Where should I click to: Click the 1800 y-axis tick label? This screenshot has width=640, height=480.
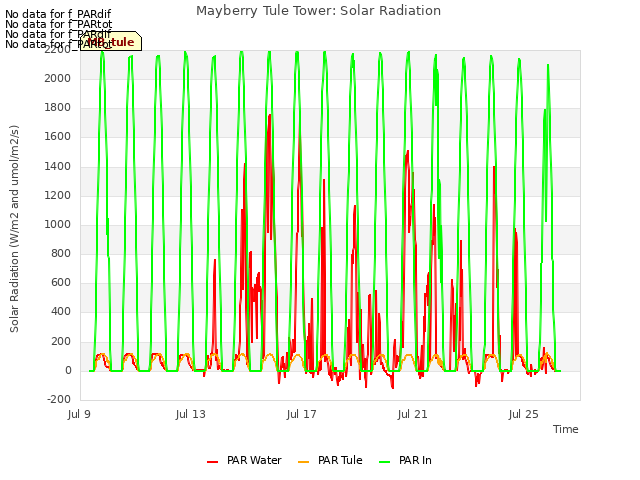coord(58,108)
